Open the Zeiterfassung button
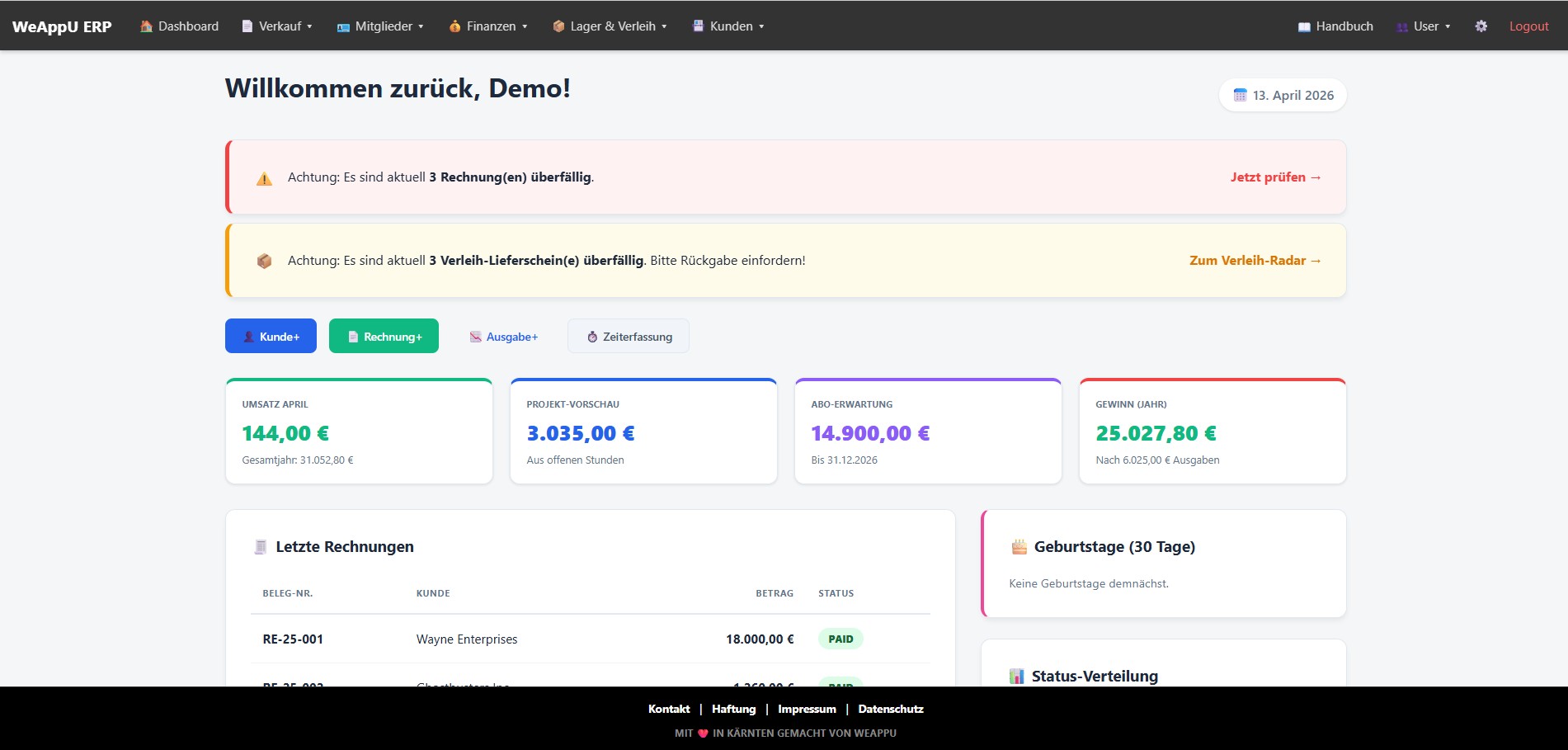 pyautogui.click(x=629, y=336)
